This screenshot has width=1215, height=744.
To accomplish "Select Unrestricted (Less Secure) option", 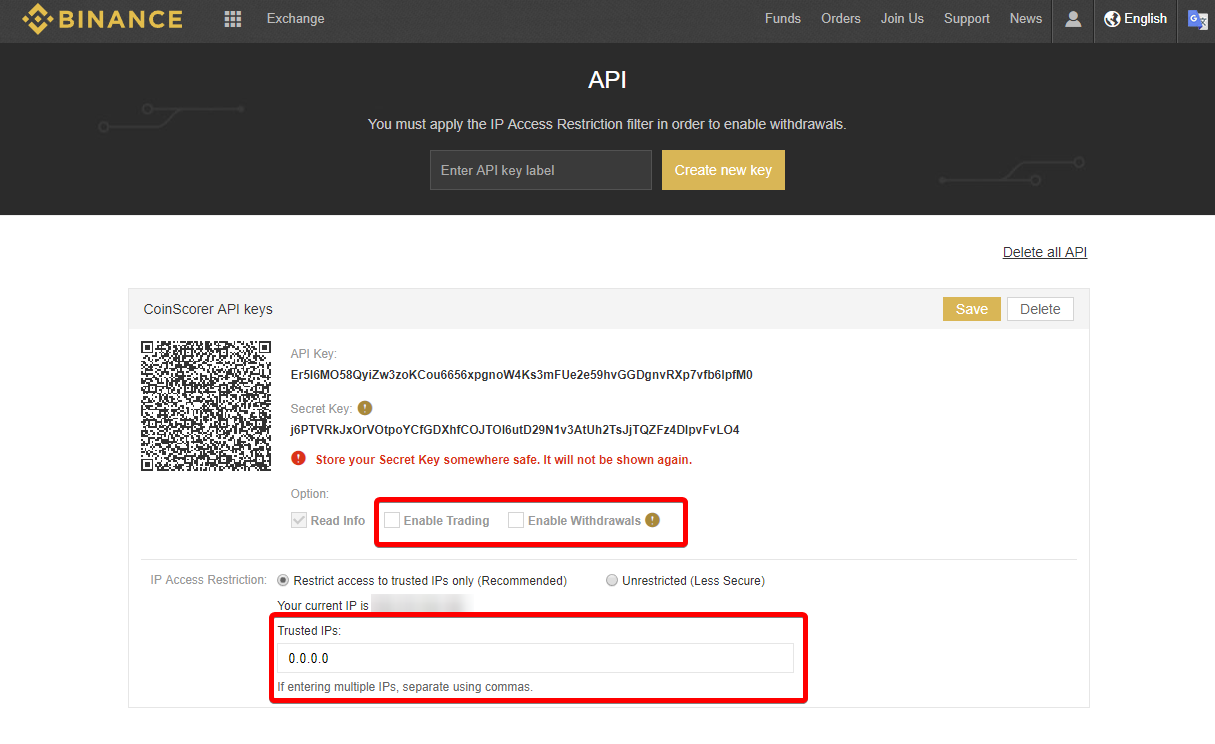I will pos(612,580).
